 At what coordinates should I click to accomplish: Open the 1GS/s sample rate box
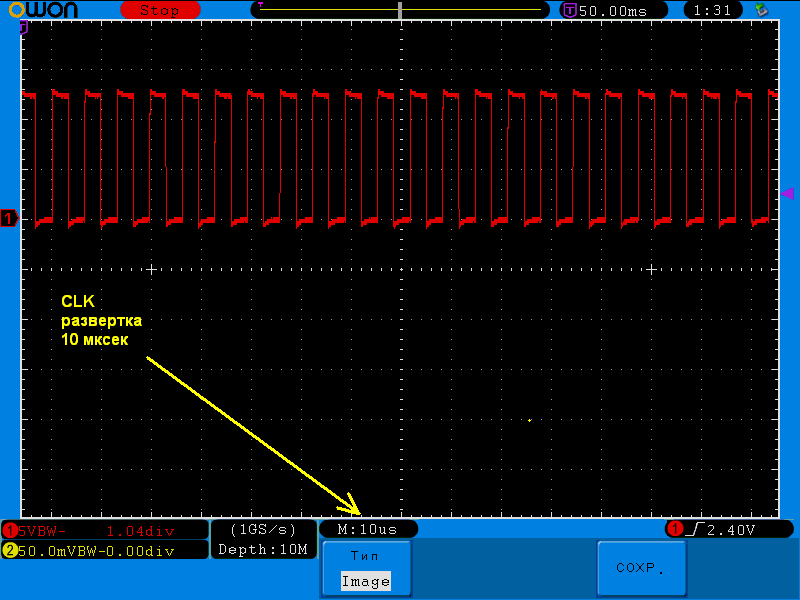coord(263,529)
